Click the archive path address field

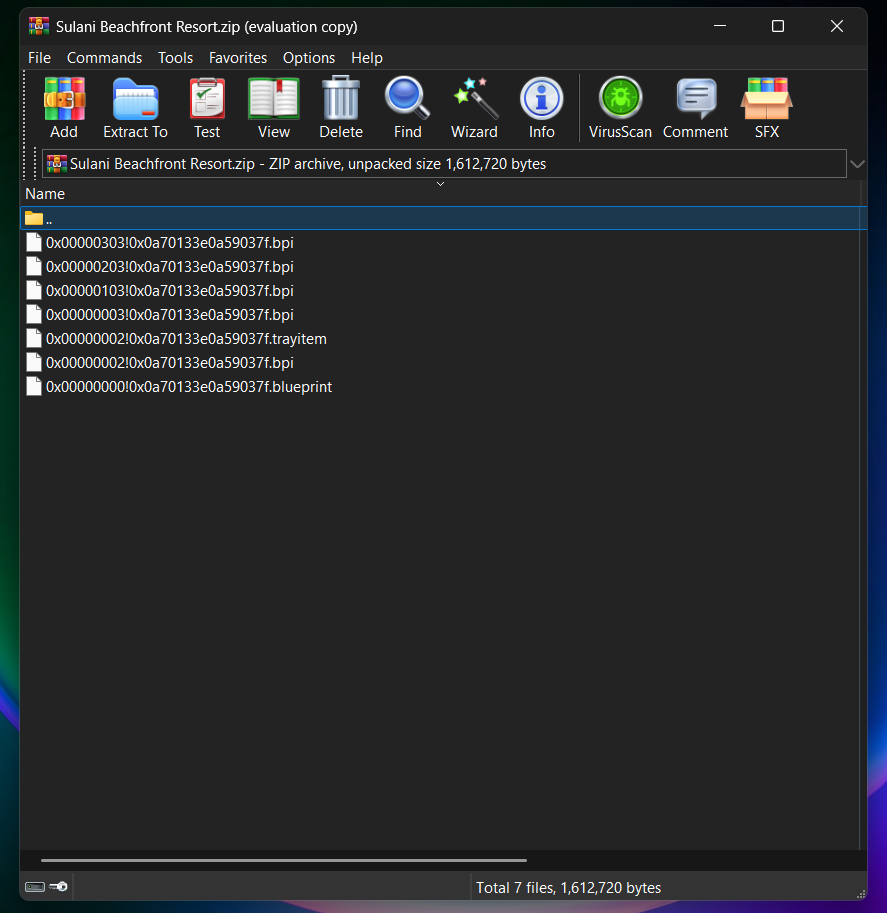(444, 164)
